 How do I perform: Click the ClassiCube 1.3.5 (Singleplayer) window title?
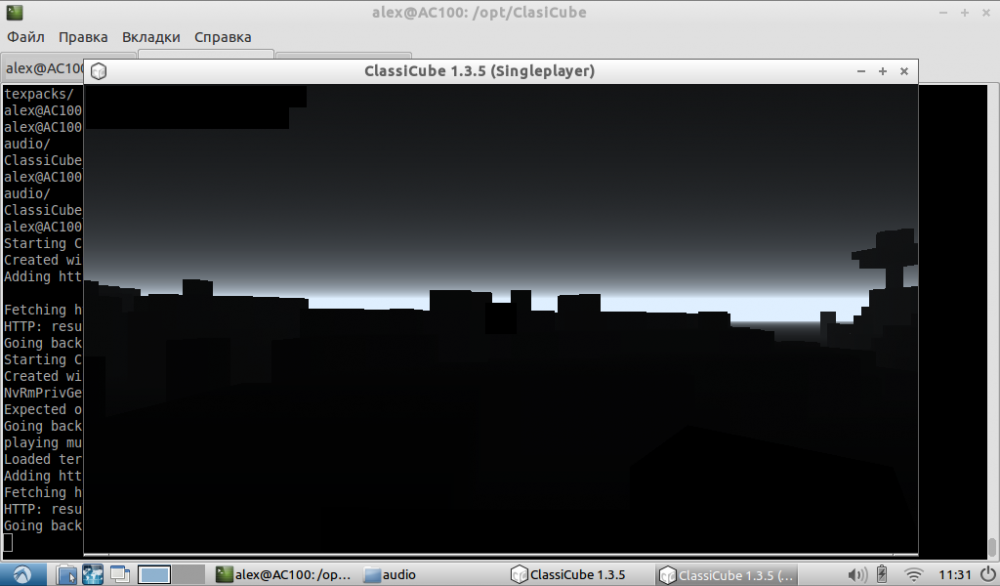pyautogui.click(x=480, y=71)
